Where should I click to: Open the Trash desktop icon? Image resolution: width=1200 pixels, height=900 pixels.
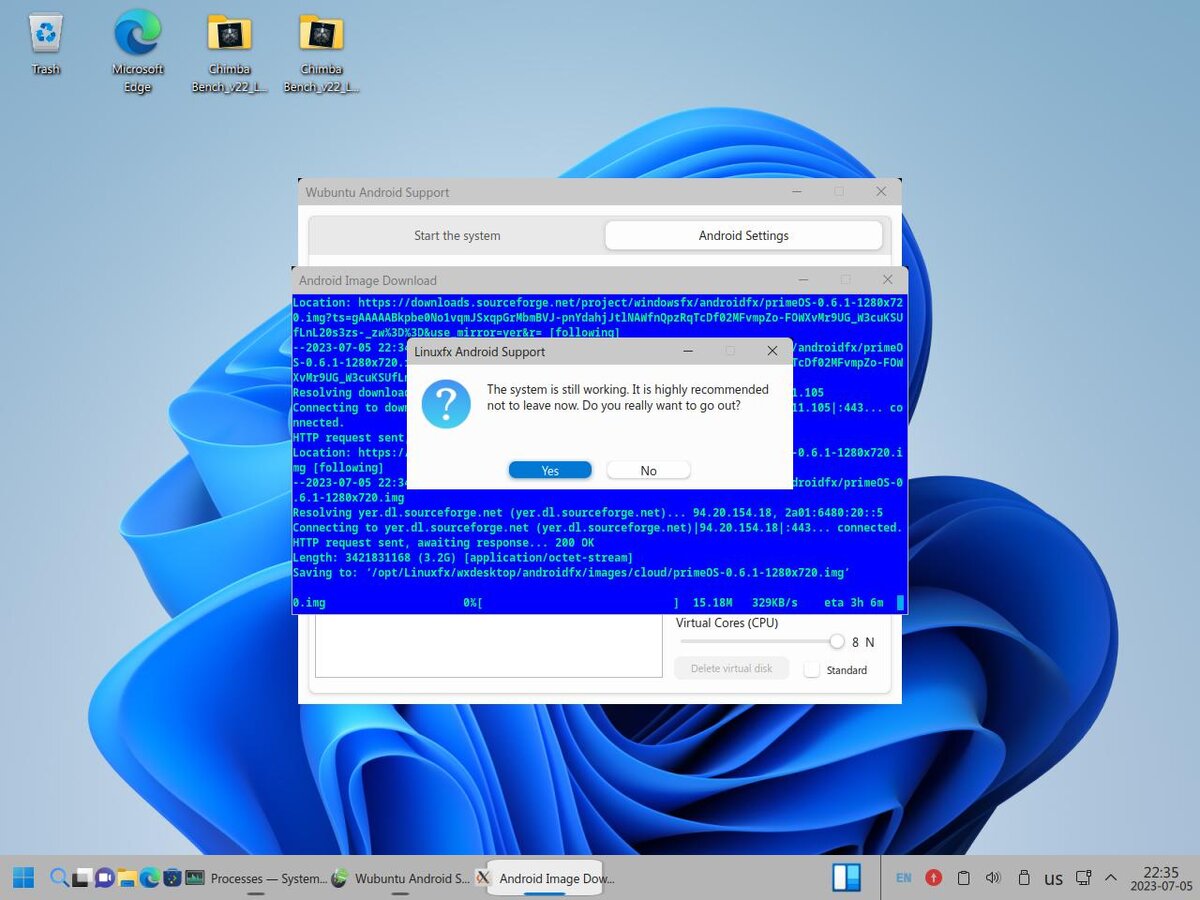pos(46,43)
